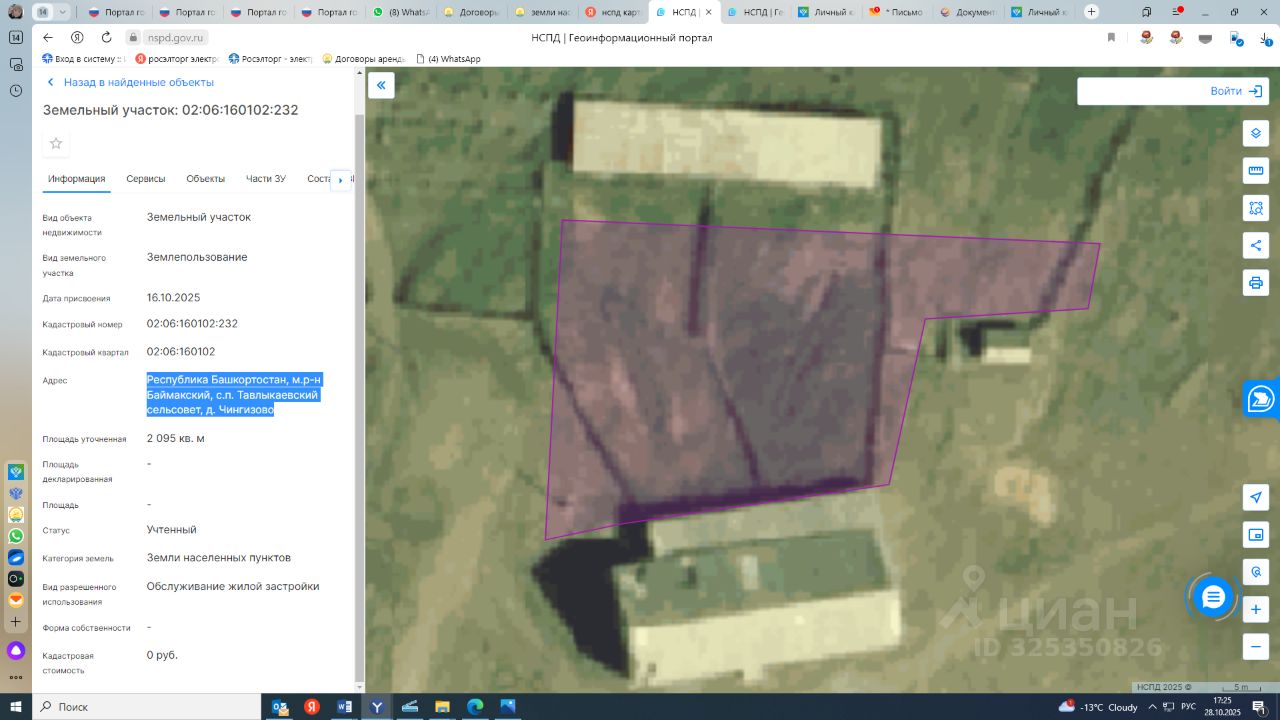The image size is (1280, 720).
Task: Open Вход в систему bookmark
Action: click(x=82, y=59)
